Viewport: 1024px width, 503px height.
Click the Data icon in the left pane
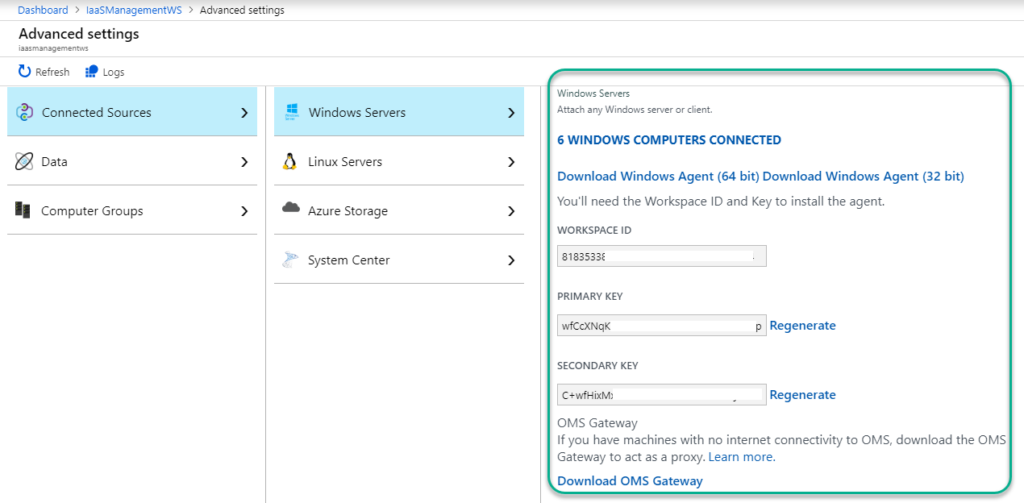point(24,161)
